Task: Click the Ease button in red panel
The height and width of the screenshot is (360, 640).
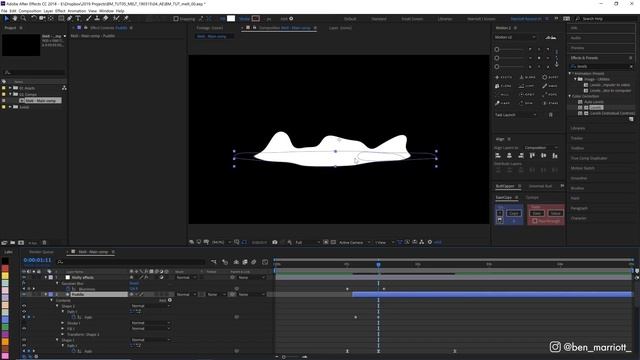Action: [537, 213]
